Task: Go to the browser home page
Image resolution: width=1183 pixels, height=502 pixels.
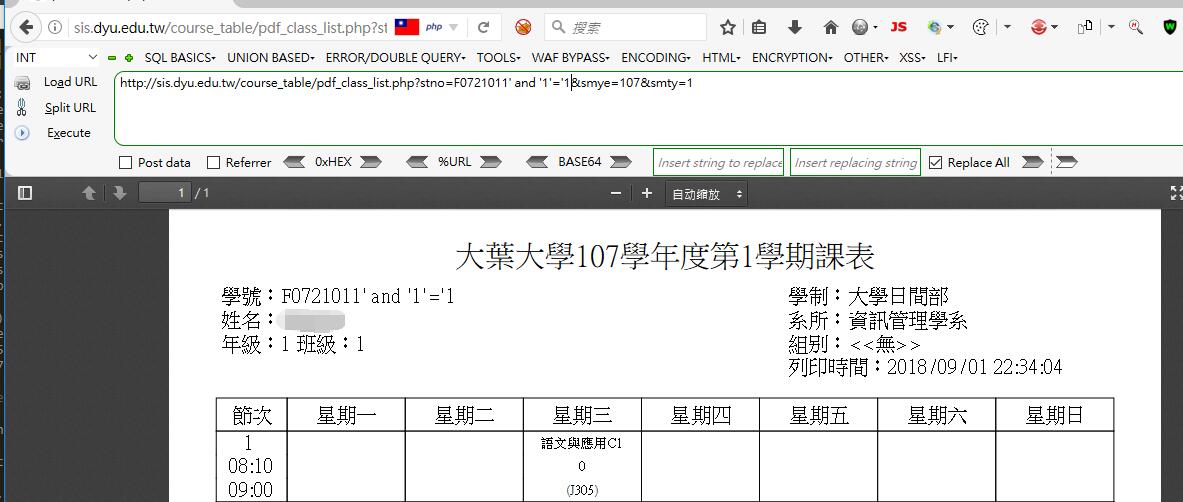Action: tap(831, 28)
